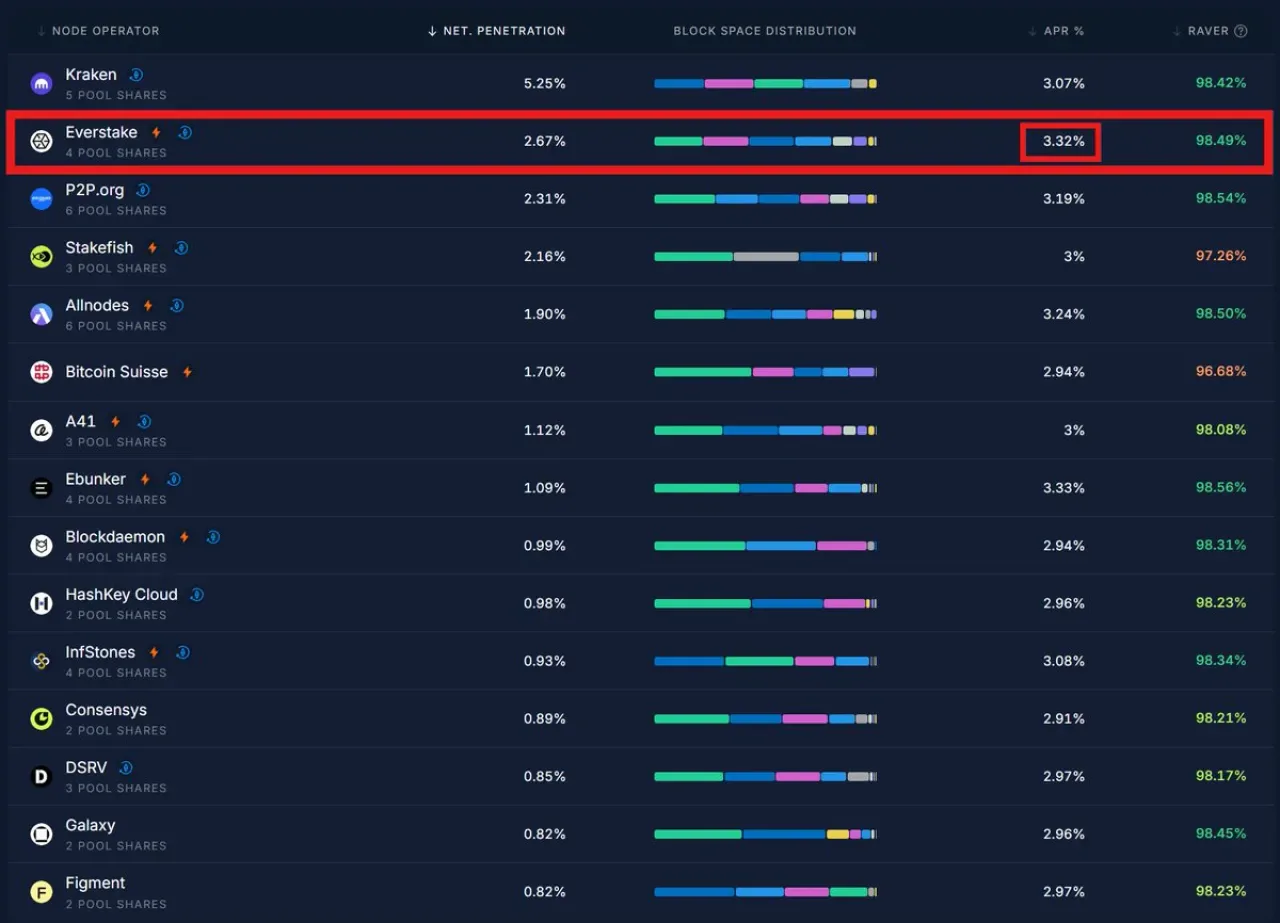
Task: Click the Blockdaemon operator logo
Action: (x=41, y=546)
